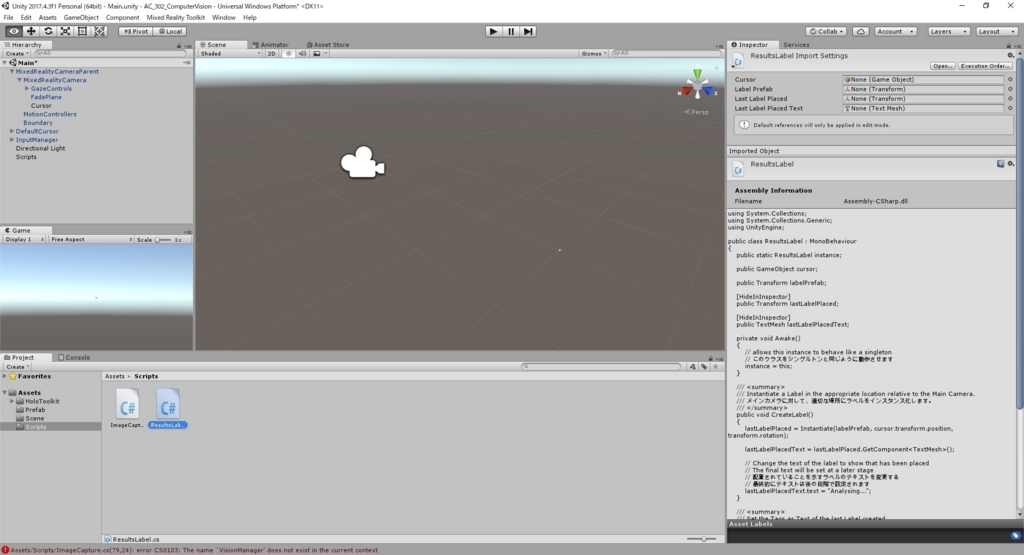This screenshot has width=1024, height=555.
Task: Adjust the Game view Scale slider
Action: point(163,240)
